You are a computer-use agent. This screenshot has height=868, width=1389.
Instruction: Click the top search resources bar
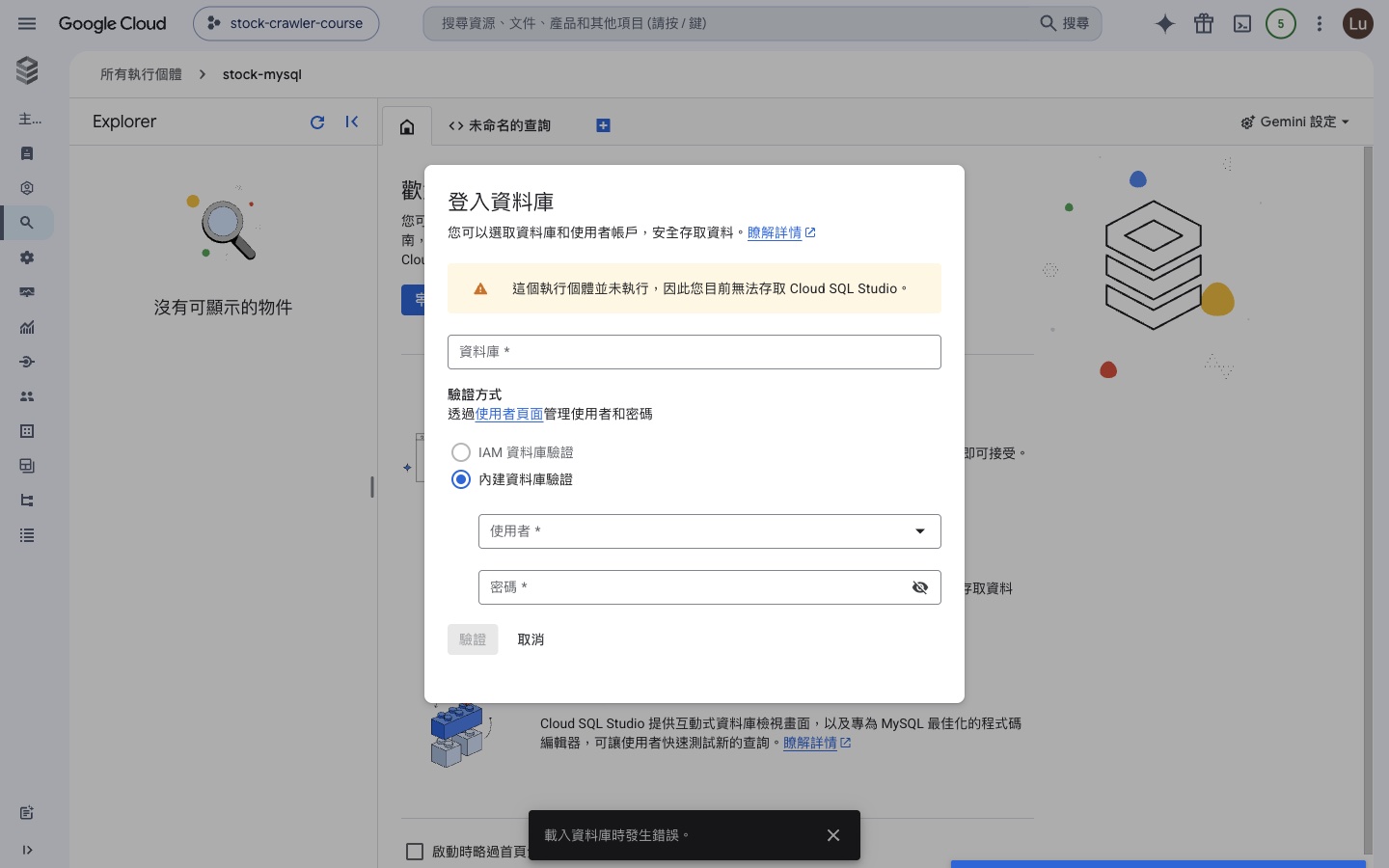762,23
